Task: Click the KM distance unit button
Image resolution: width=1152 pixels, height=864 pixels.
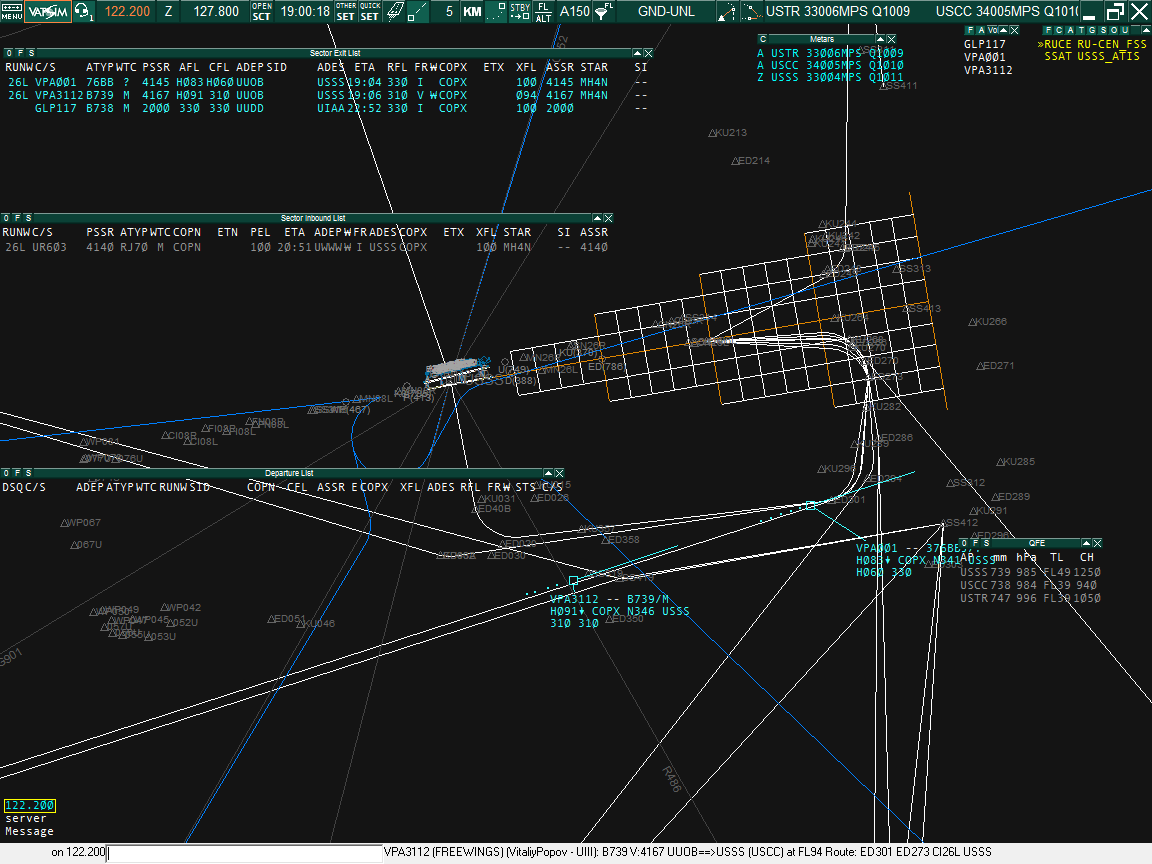Action: coord(472,11)
